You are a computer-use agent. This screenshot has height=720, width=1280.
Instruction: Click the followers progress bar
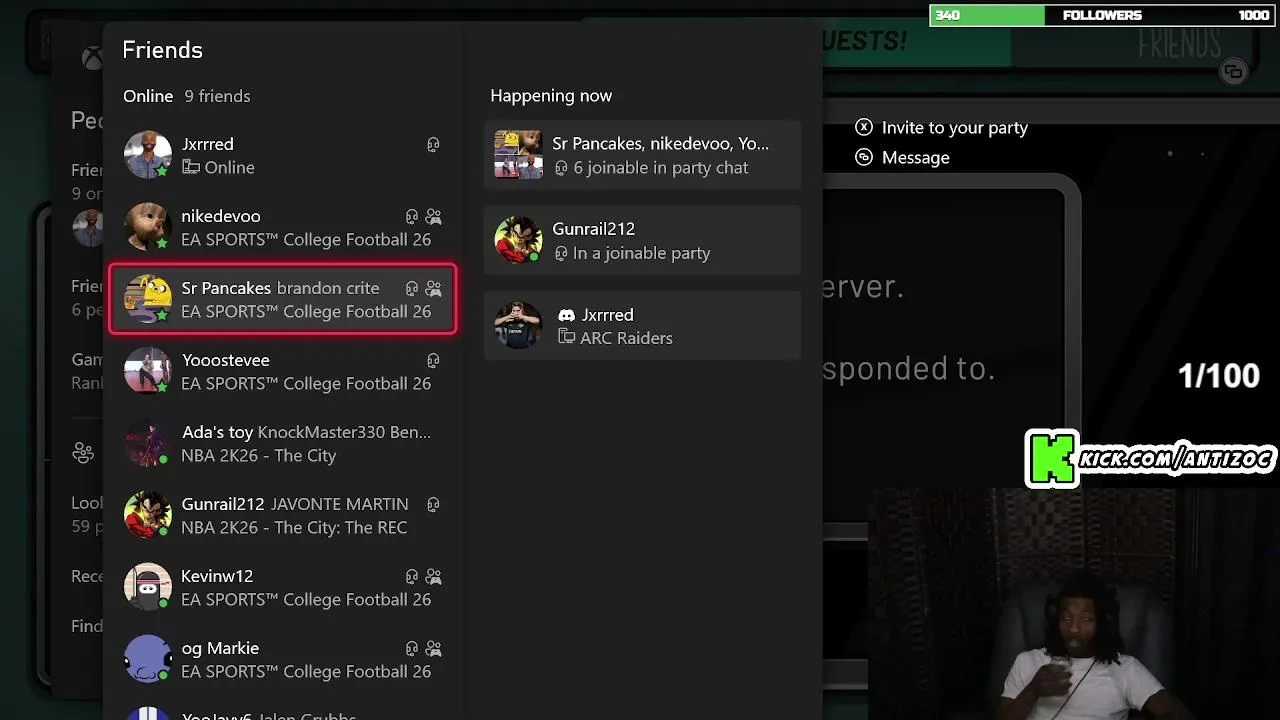pos(1100,15)
